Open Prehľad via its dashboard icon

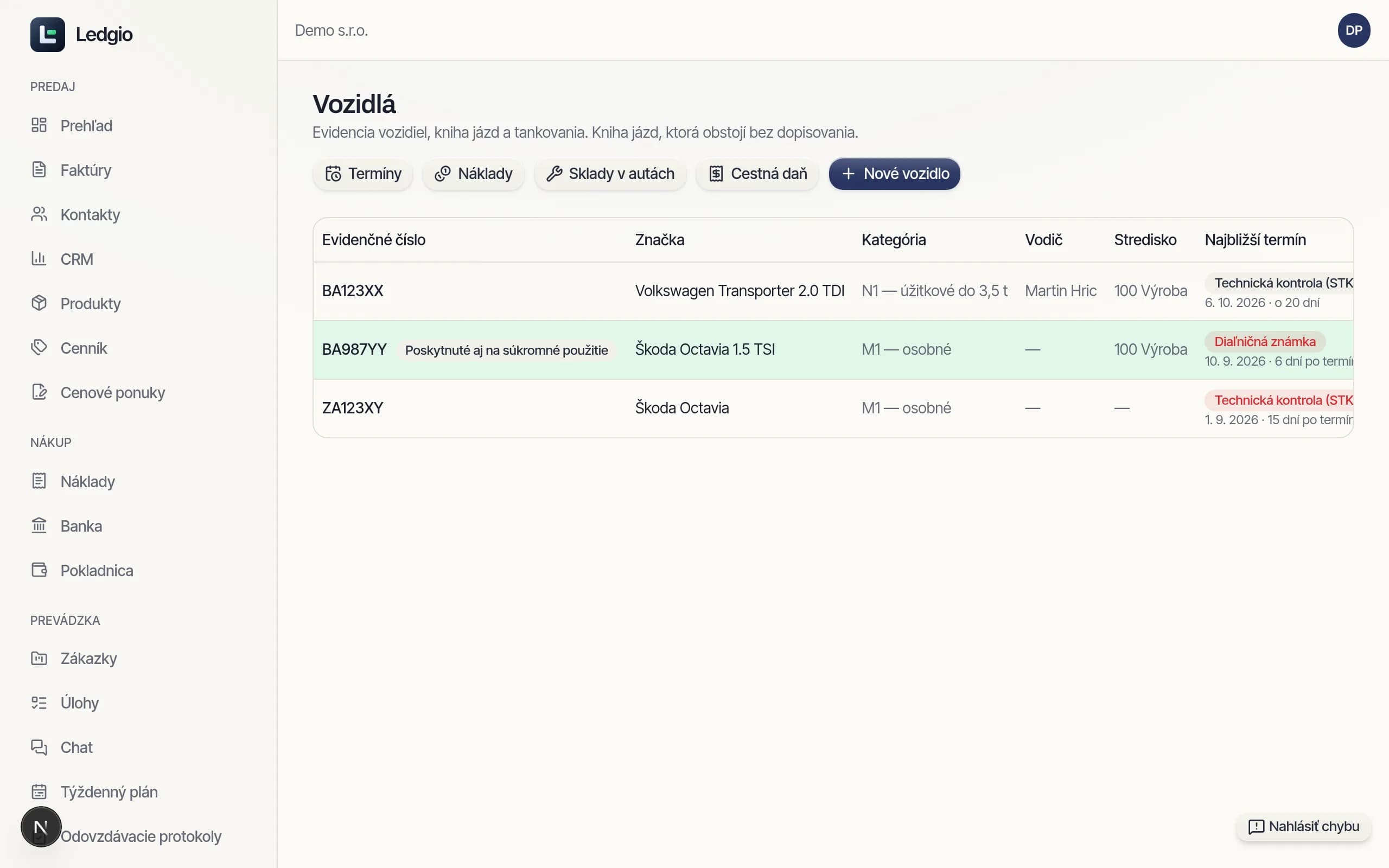point(39,125)
